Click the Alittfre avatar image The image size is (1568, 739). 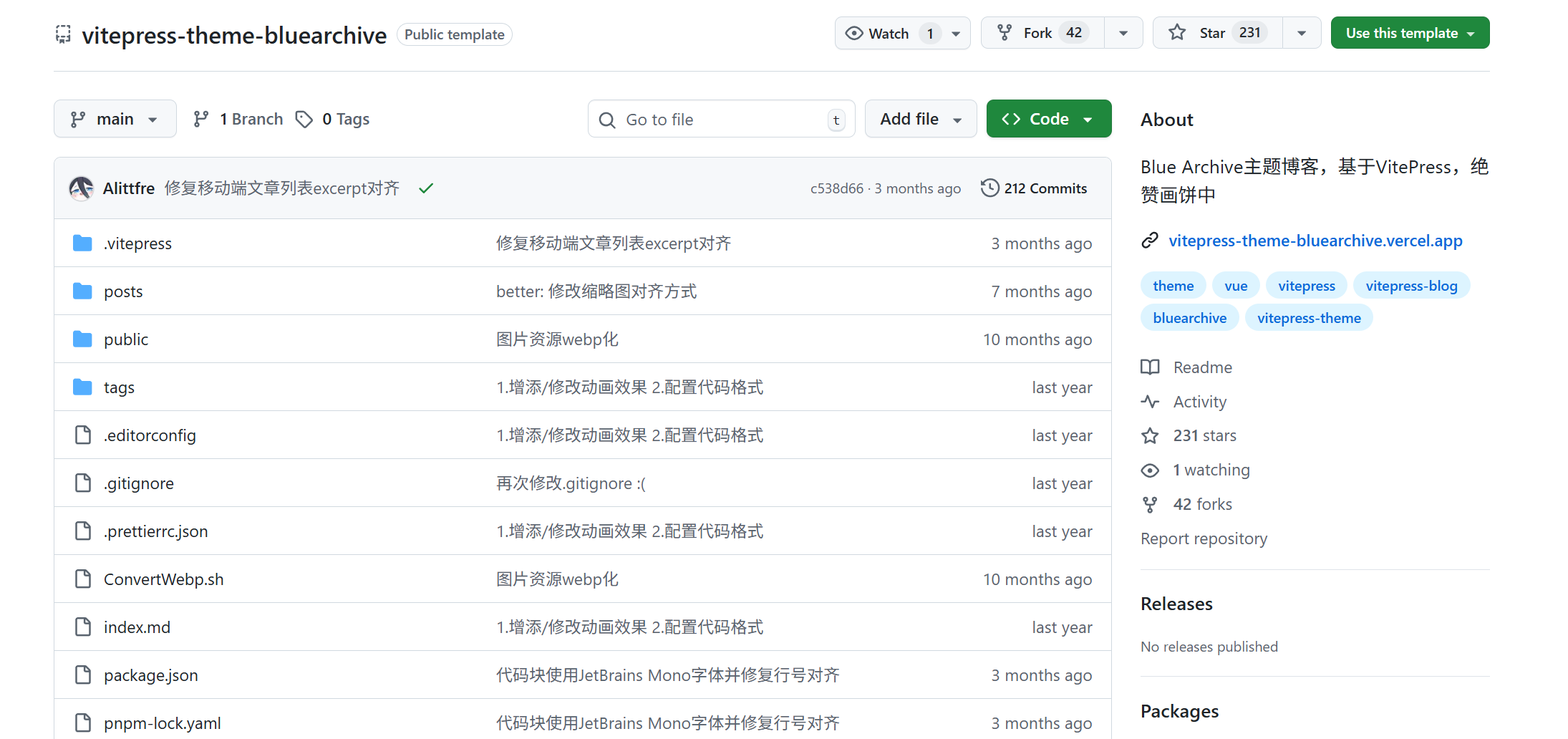[82, 188]
